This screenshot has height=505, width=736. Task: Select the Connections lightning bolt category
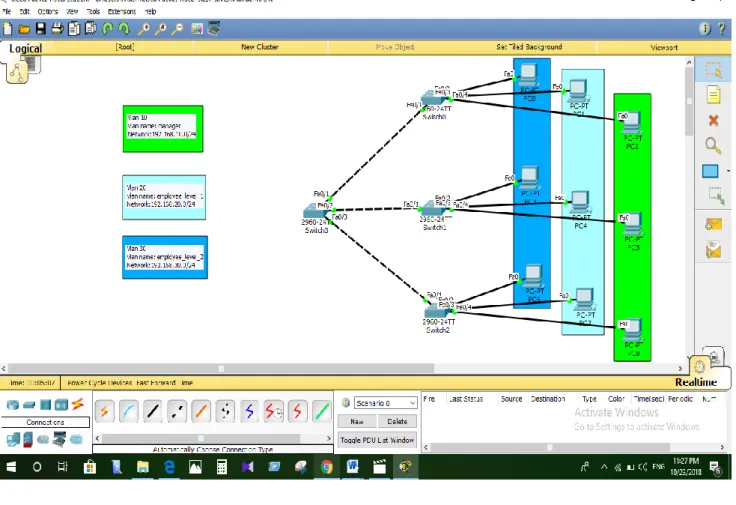(78, 404)
